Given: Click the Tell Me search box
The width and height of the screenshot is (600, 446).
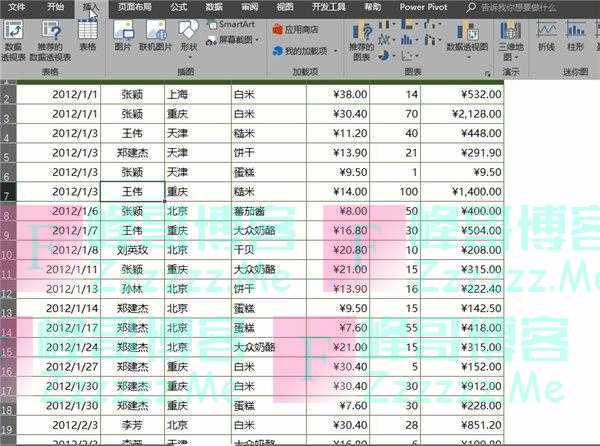Looking at the screenshot, I should pyautogui.click(x=530, y=6).
